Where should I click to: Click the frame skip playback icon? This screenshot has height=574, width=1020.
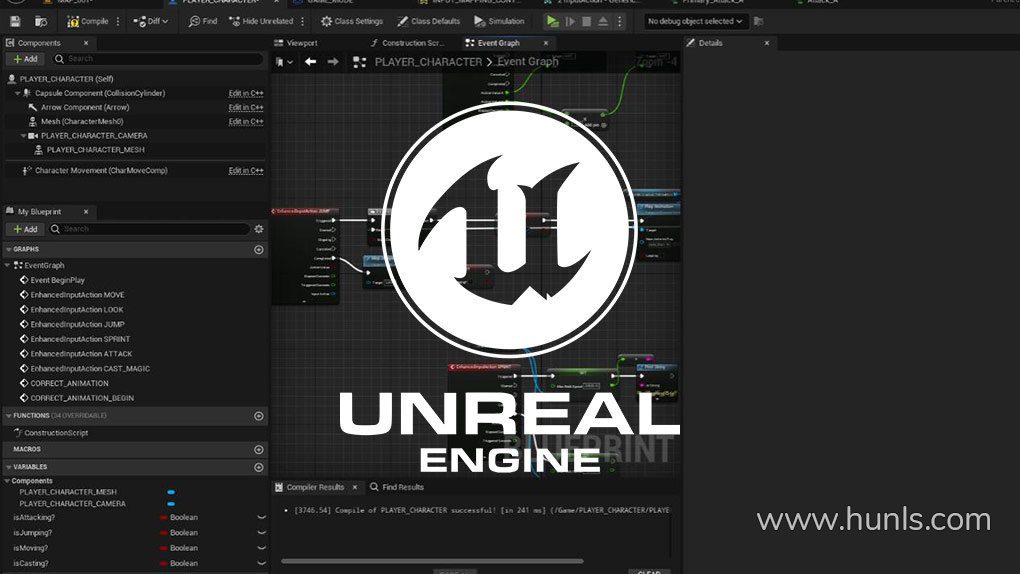tap(570, 21)
